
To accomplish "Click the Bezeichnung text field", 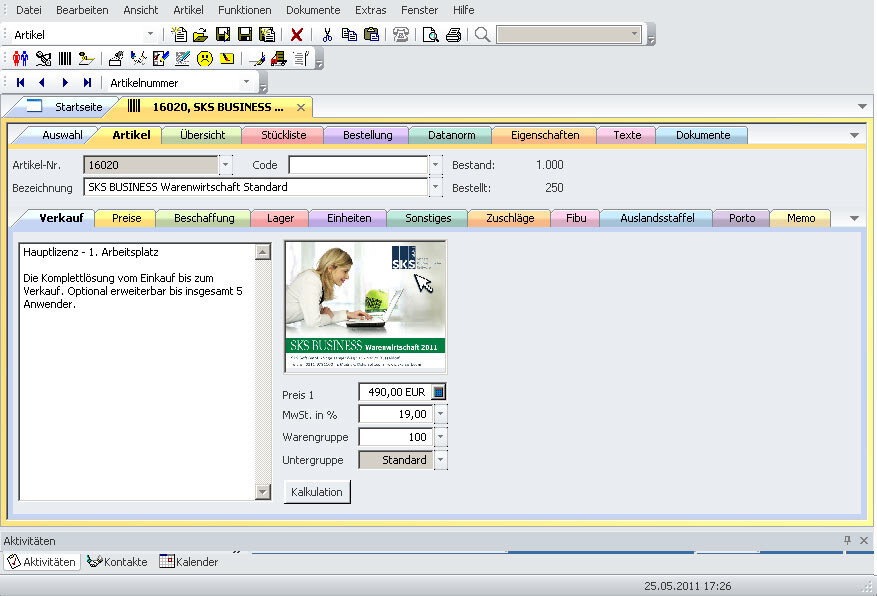I will pos(256,187).
